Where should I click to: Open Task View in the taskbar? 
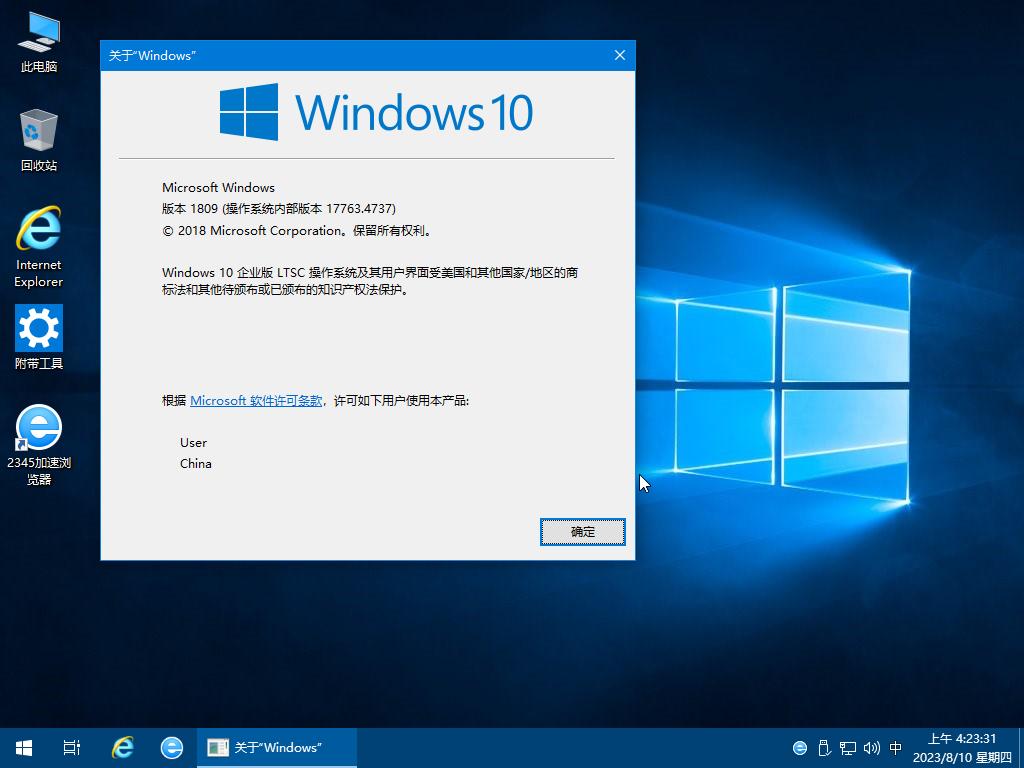pyautogui.click(x=72, y=748)
